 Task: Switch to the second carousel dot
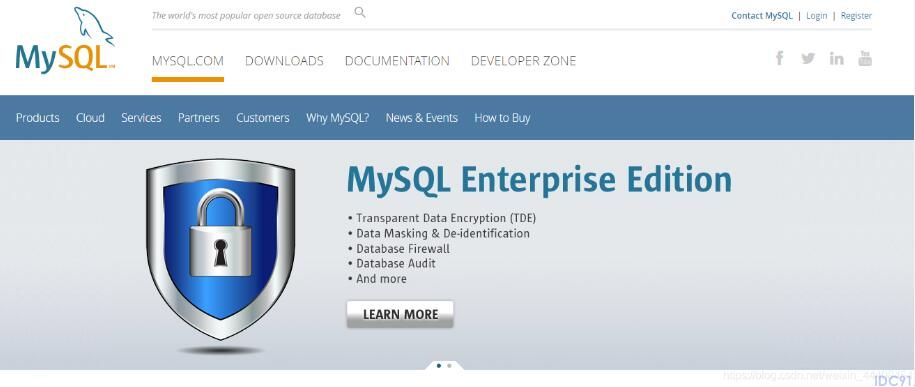pyautogui.click(x=449, y=366)
